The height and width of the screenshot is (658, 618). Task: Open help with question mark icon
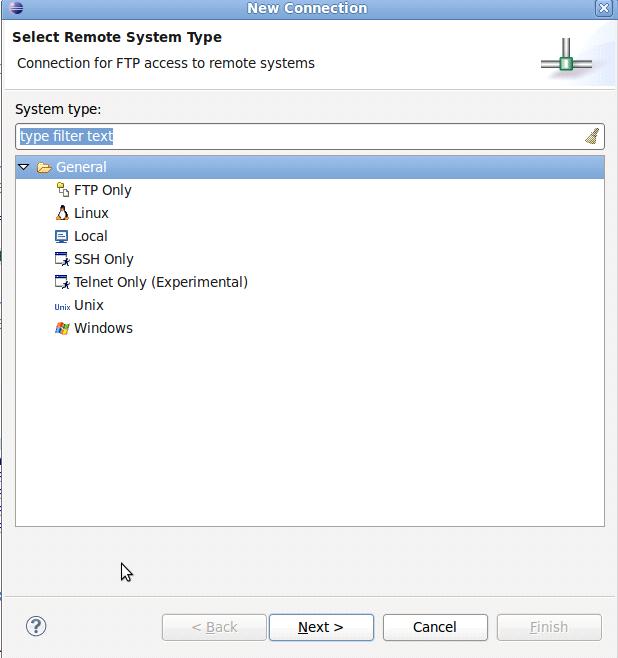tap(36, 626)
